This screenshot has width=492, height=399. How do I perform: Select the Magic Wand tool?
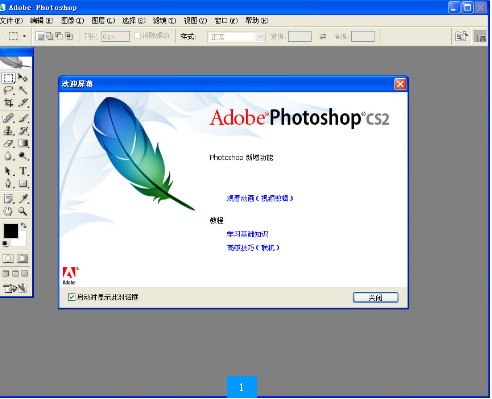click(x=23, y=90)
